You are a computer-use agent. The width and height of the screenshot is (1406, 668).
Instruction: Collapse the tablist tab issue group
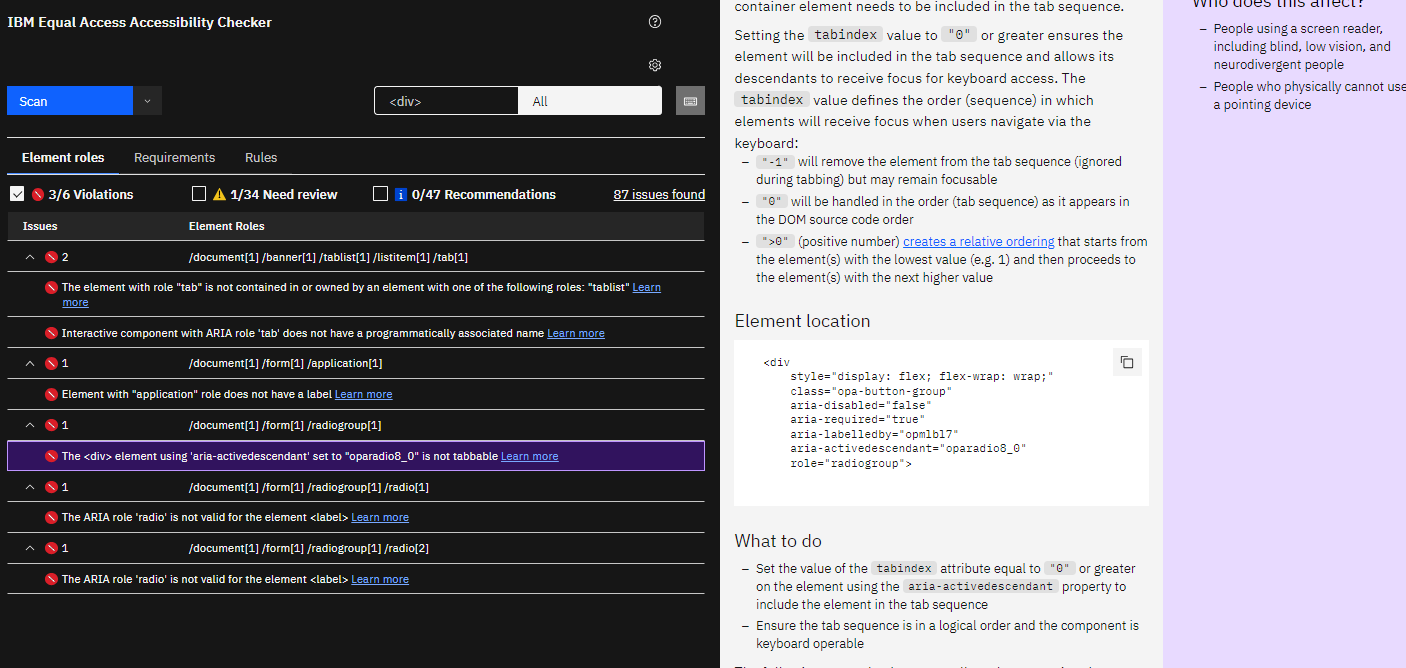pyautogui.click(x=30, y=257)
